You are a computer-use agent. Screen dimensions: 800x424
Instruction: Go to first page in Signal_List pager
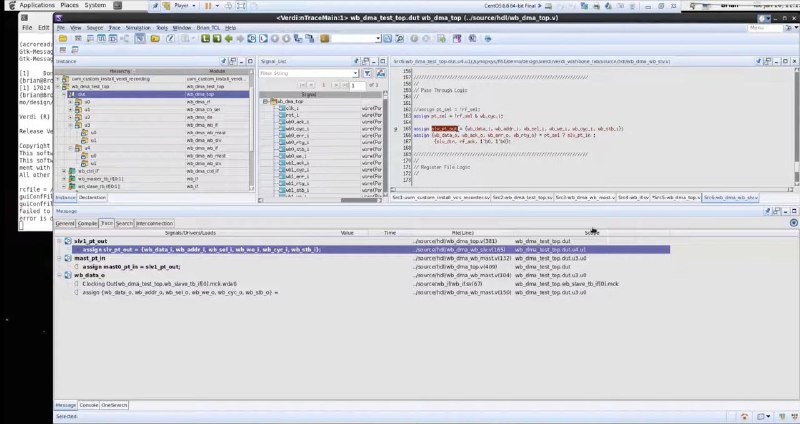click(303, 85)
